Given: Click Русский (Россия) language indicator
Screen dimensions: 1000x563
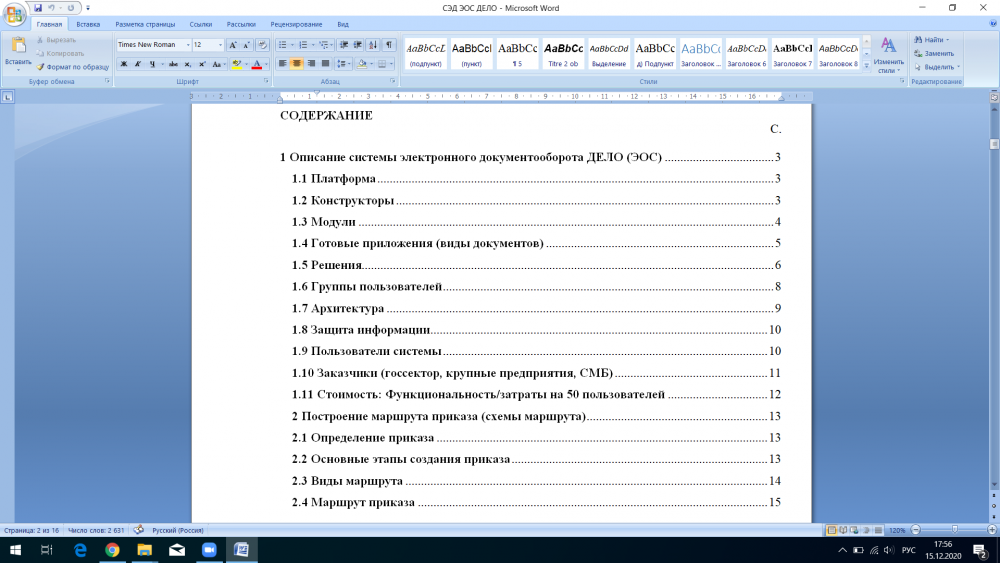Looking at the screenshot, I should click(177, 530).
